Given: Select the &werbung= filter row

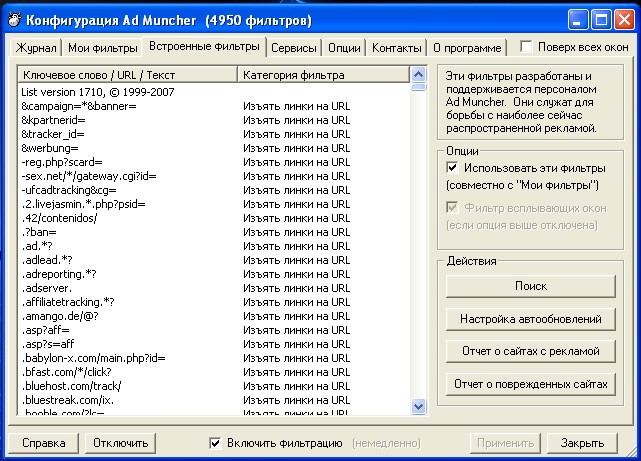Looking at the screenshot, I should pos(214,148).
